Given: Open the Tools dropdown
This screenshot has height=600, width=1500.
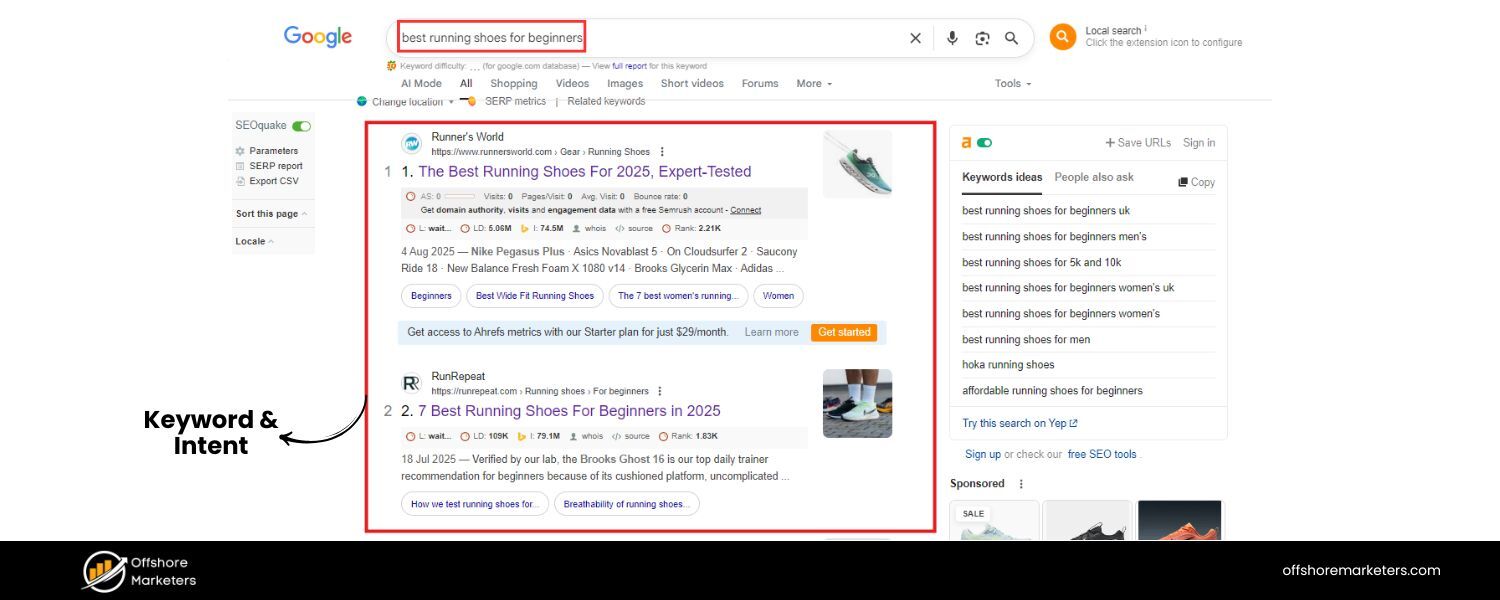Looking at the screenshot, I should point(1012,84).
